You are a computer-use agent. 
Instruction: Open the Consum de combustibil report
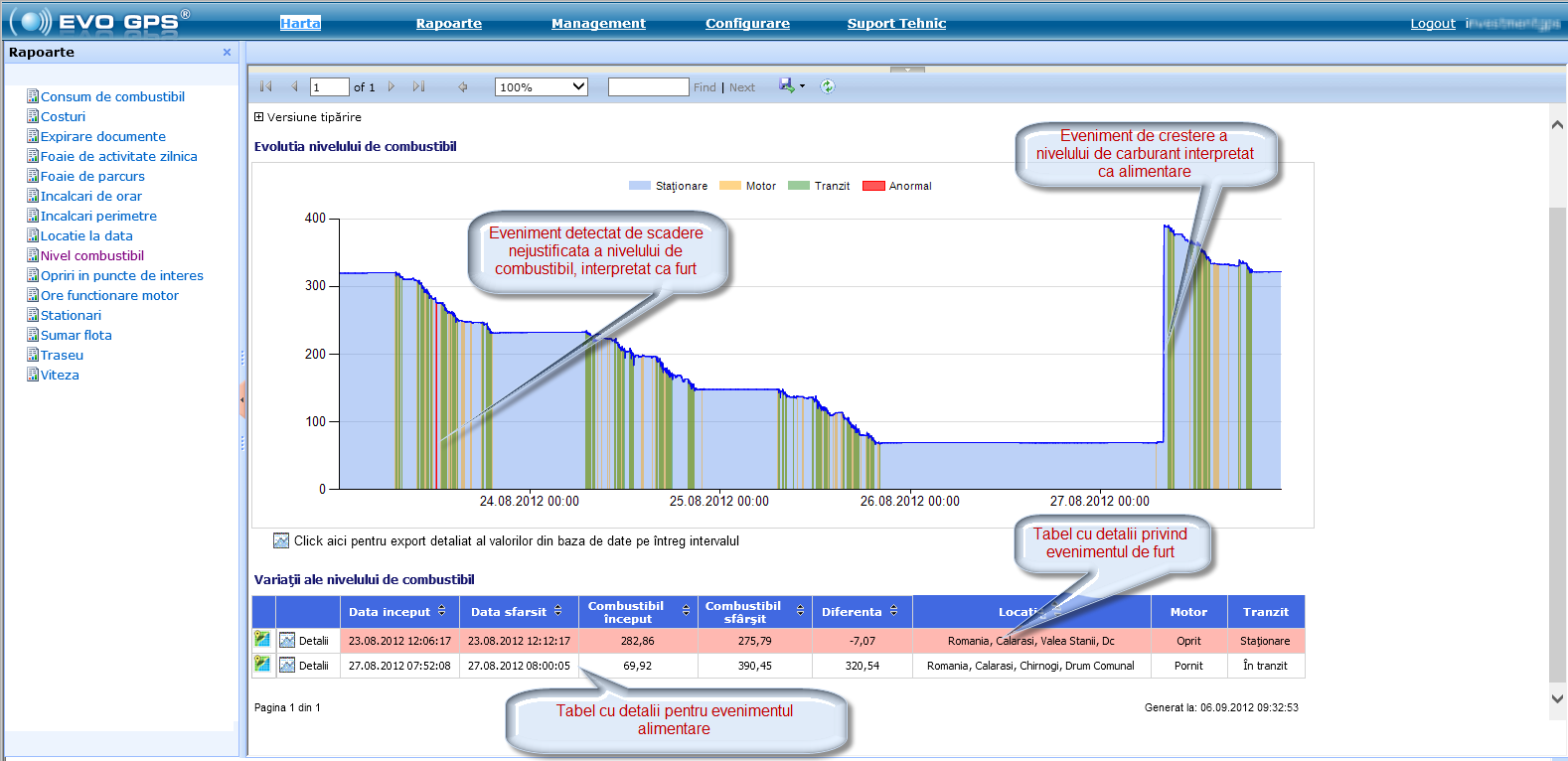(112, 96)
